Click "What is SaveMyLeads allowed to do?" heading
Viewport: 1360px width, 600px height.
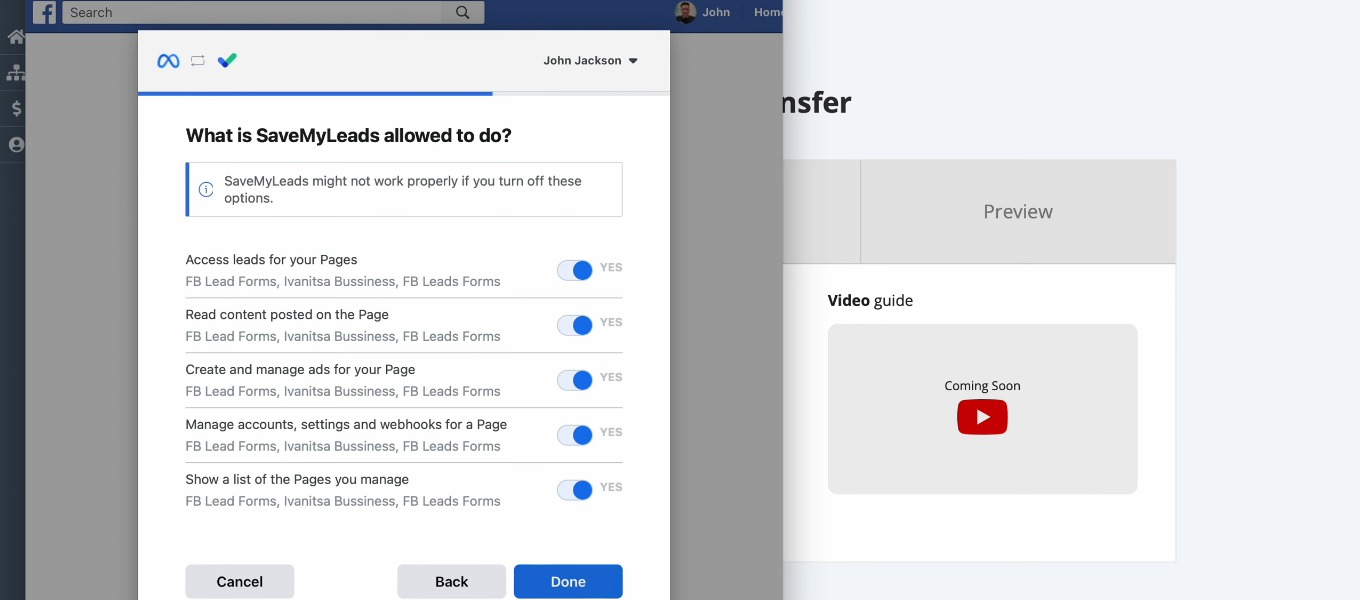tap(349, 136)
